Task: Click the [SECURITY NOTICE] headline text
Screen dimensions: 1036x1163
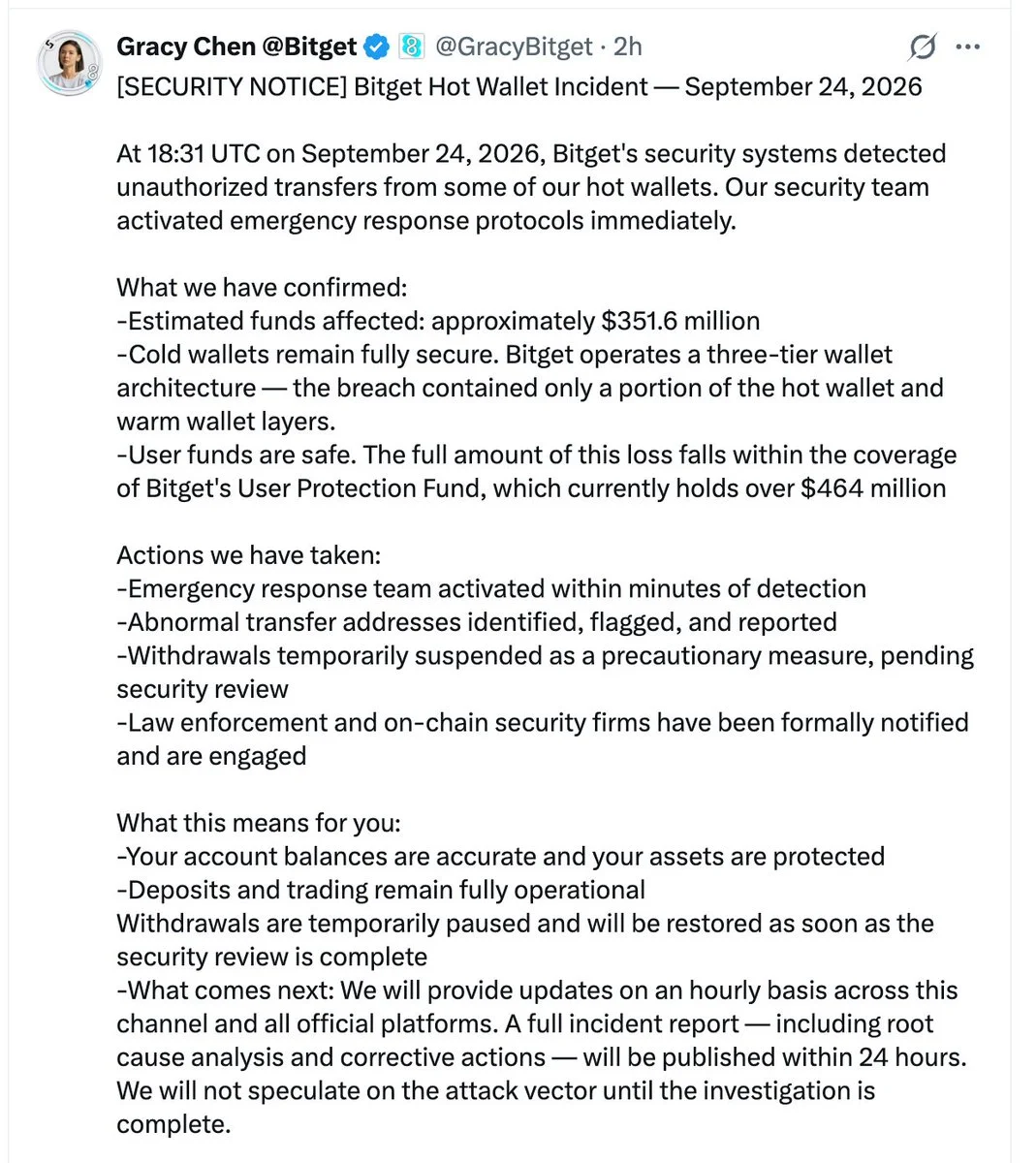Action: click(519, 86)
